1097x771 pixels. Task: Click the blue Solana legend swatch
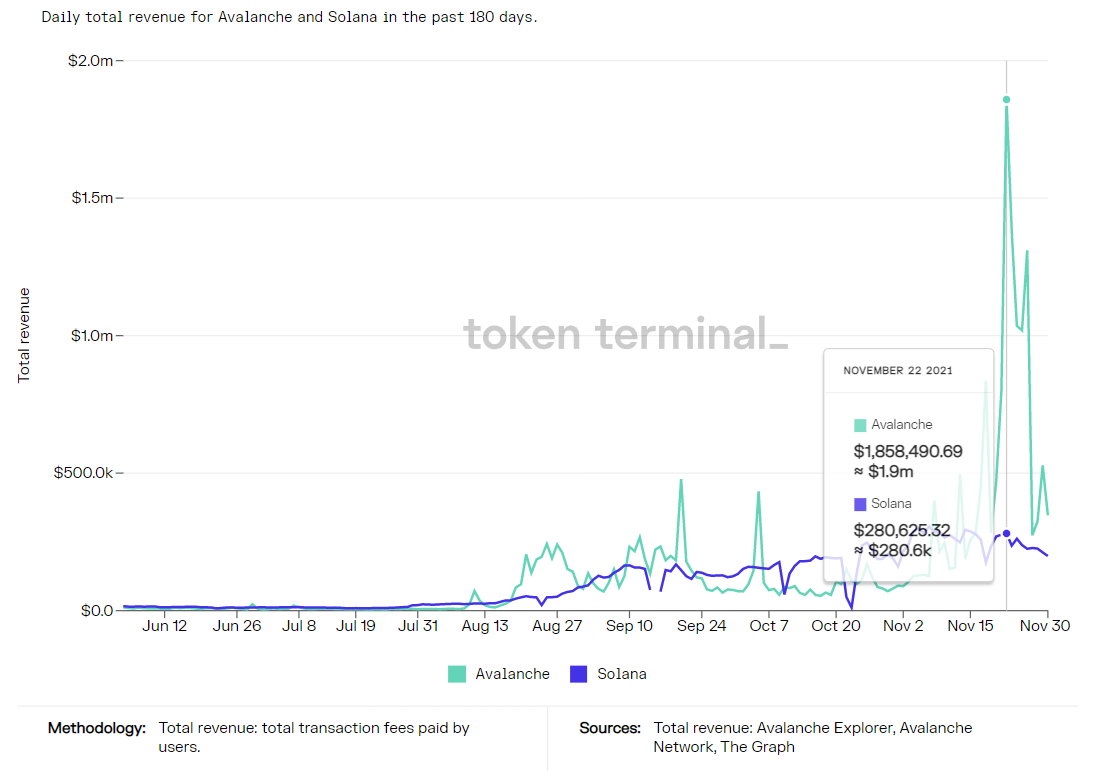(x=579, y=674)
